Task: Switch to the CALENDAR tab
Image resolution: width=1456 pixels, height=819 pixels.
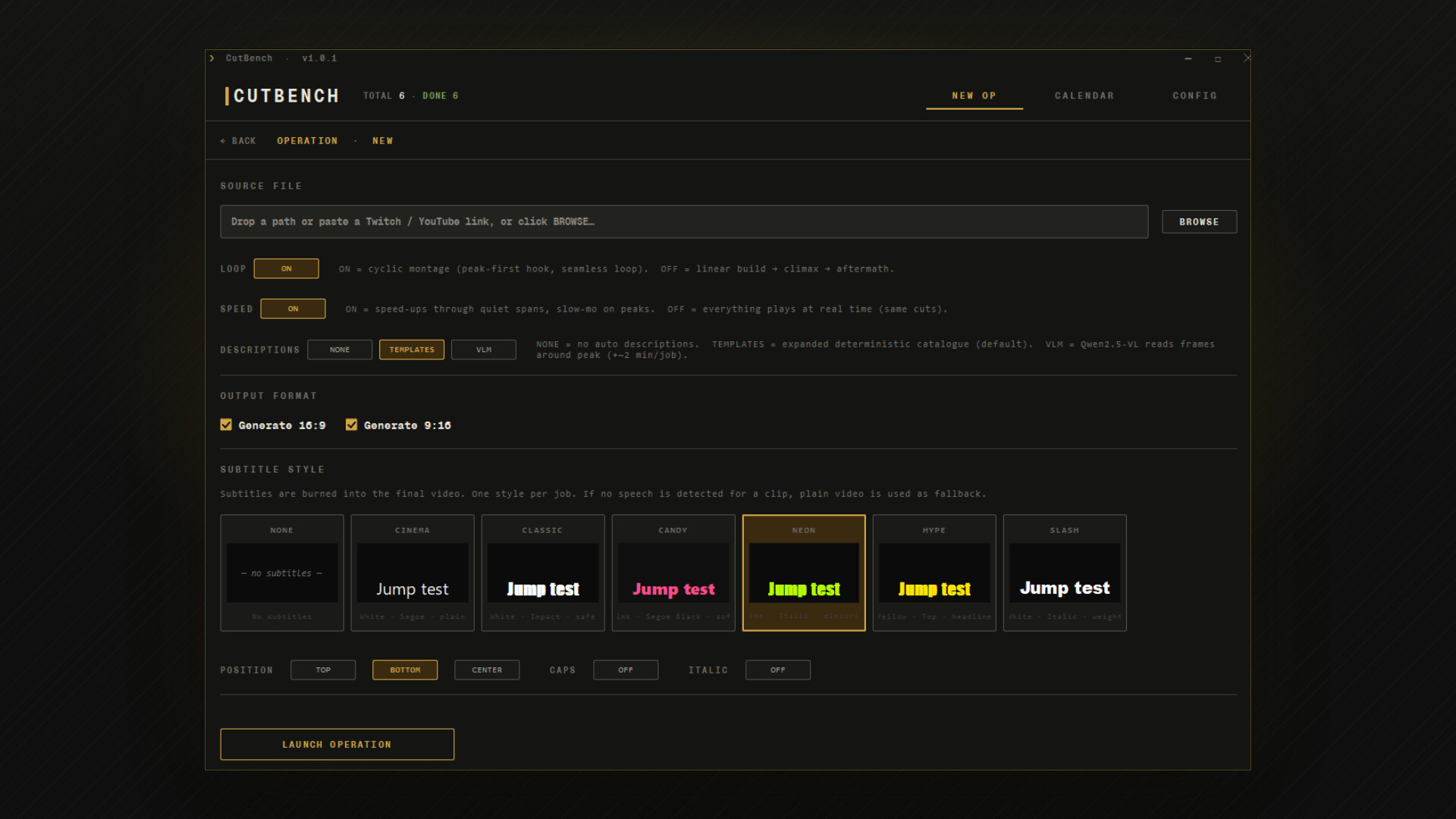Action: point(1084,96)
